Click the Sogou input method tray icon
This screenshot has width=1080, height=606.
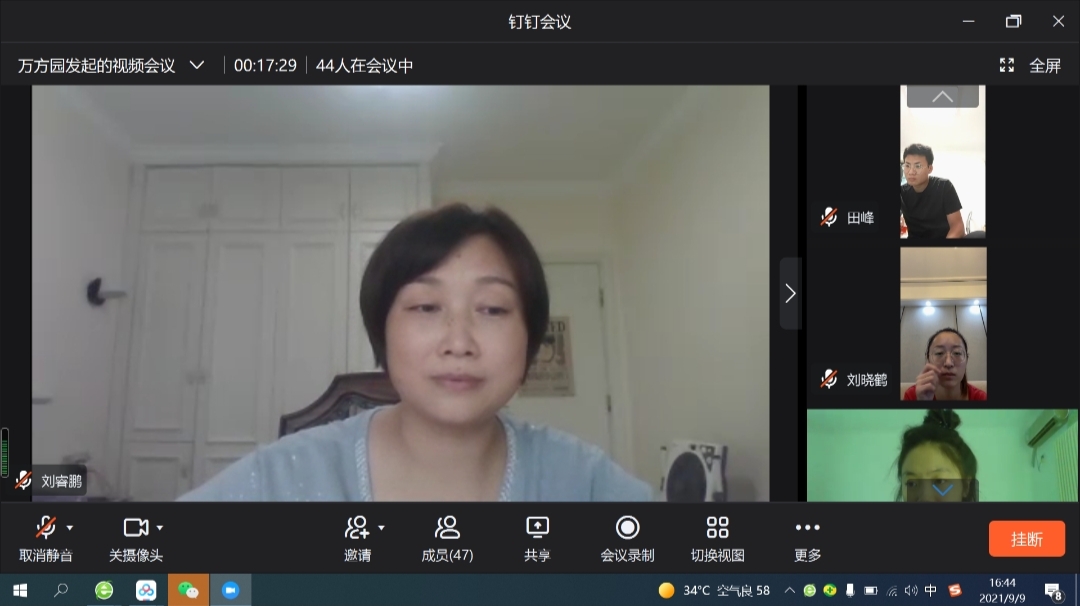click(954, 590)
